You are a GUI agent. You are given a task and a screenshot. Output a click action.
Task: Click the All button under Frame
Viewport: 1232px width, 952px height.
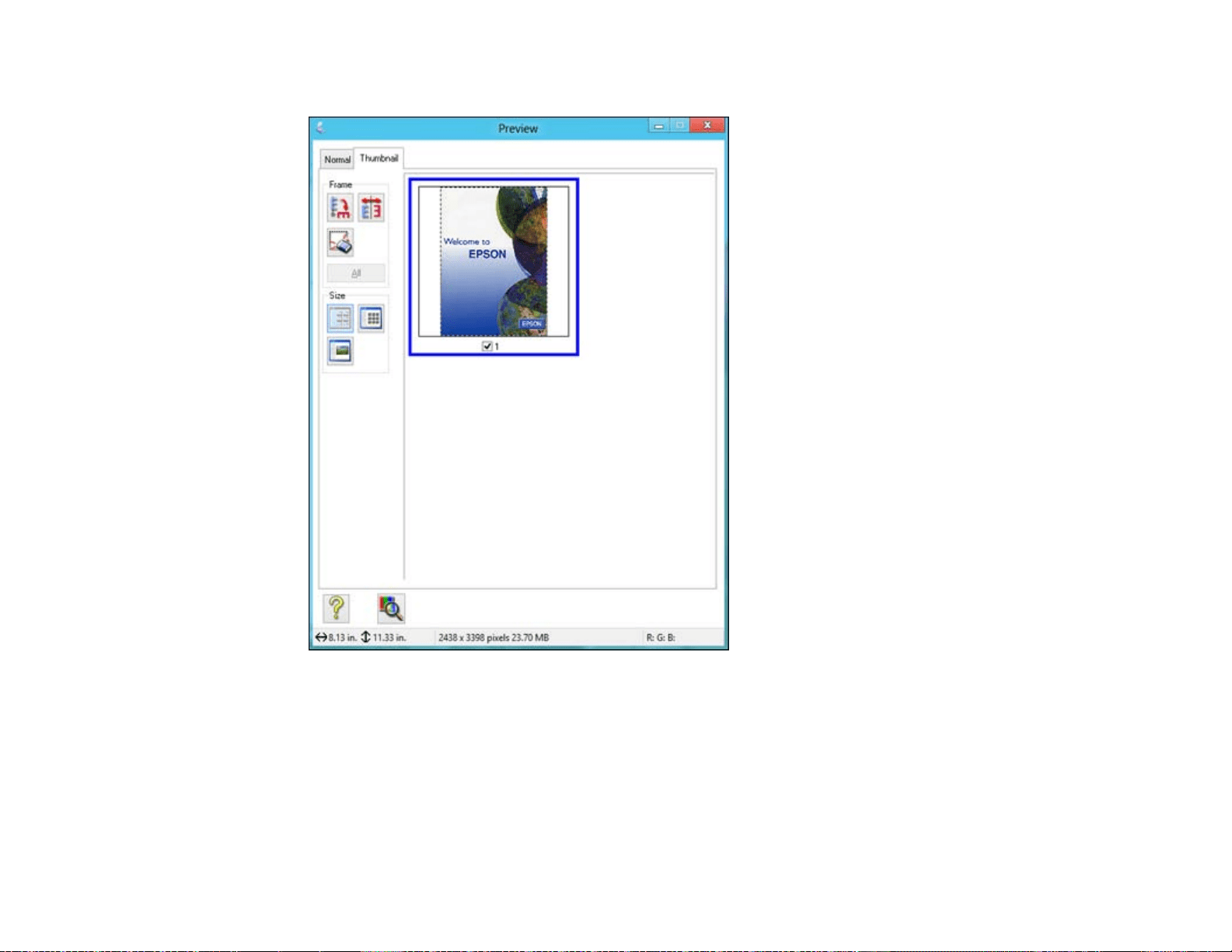coord(356,274)
